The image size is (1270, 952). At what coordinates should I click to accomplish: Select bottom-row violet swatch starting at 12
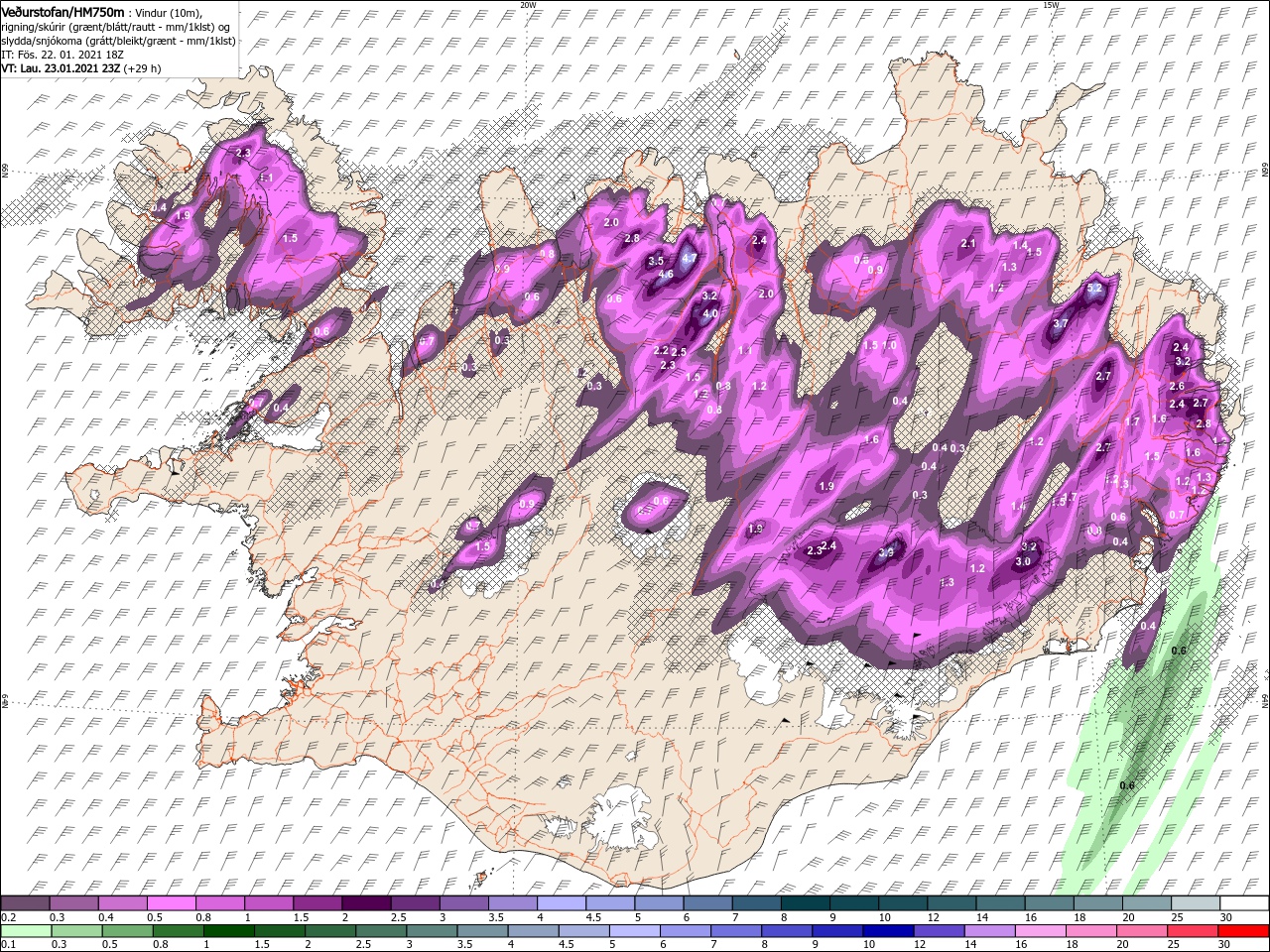pyautogui.click(x=939, y=931)
